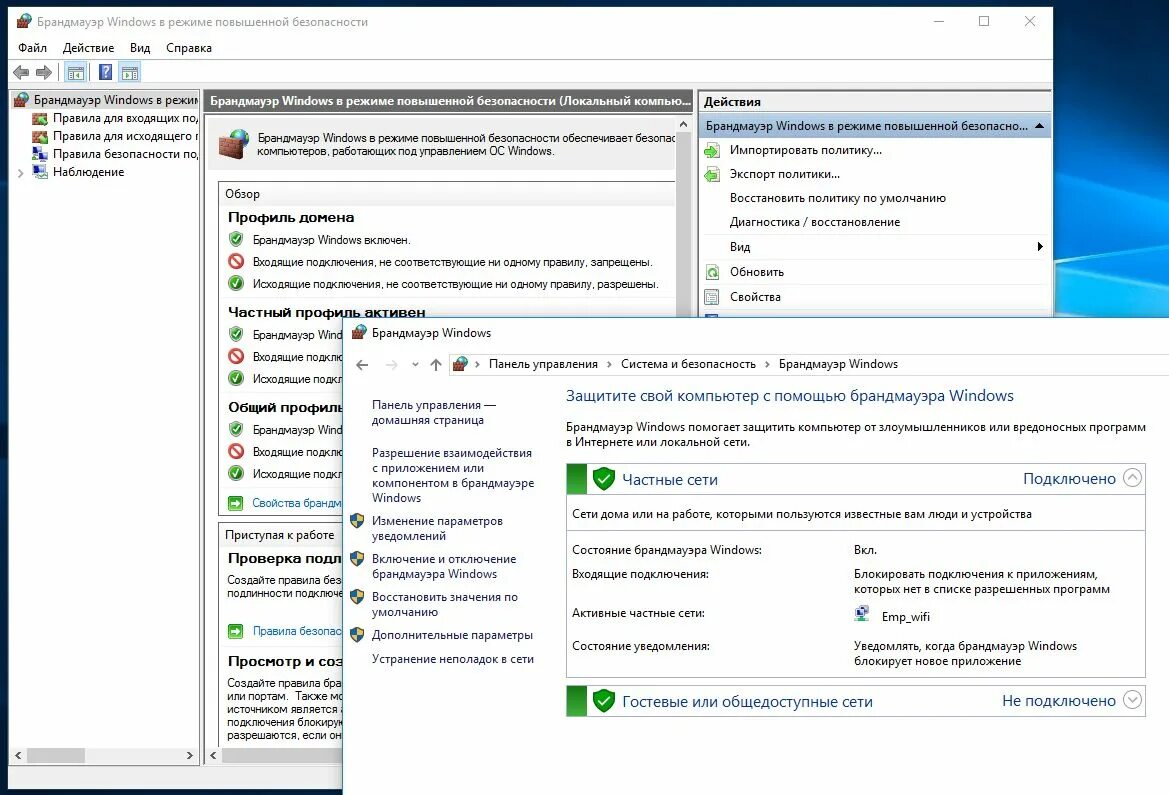Click the Back arrow in MMC toolbar

pyautogui.click(x=21, y=72)
